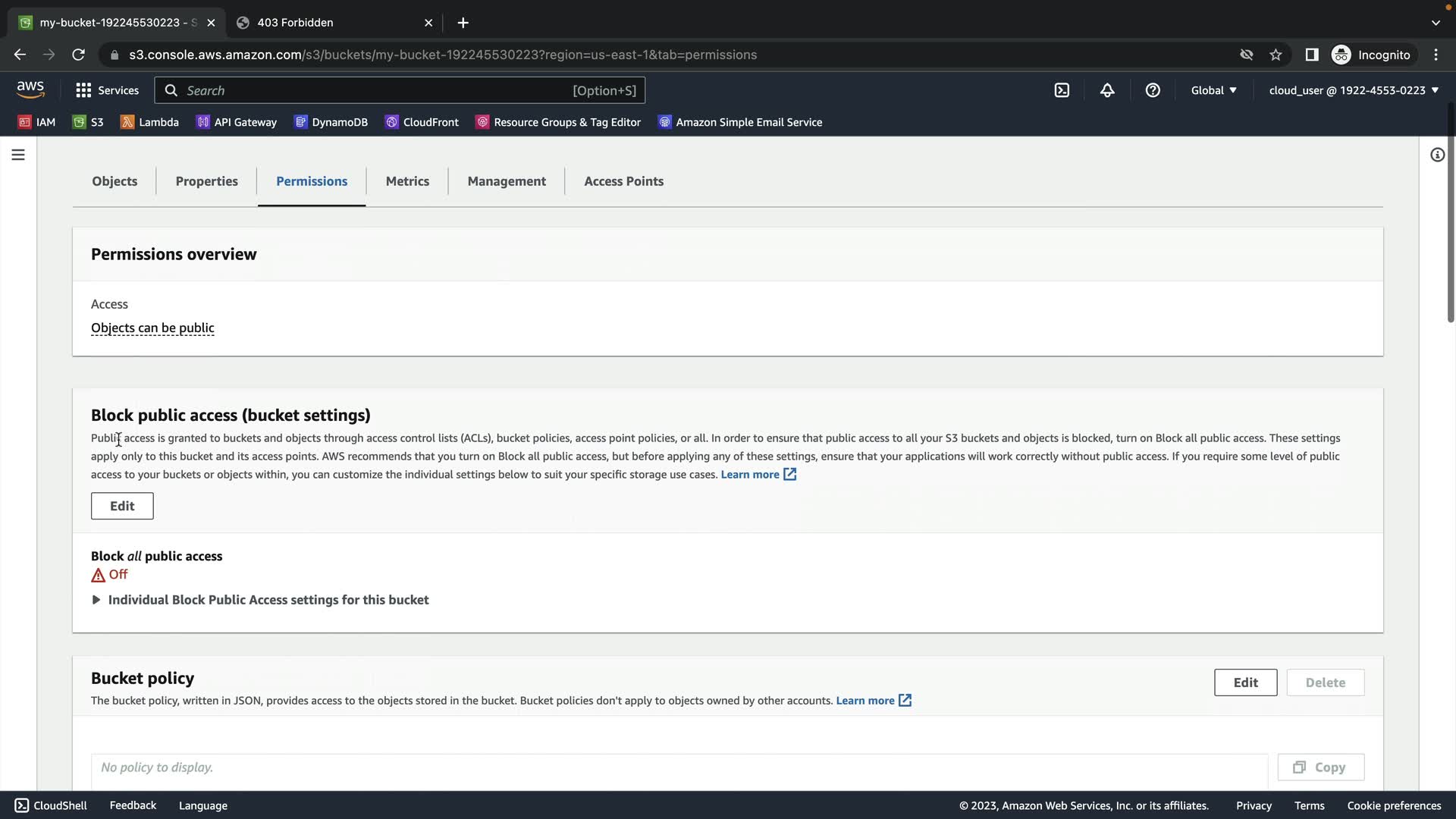Viewport: 1456px width, 819px height.
Task: Edit the Block public access settings
Action: (122, 506)
